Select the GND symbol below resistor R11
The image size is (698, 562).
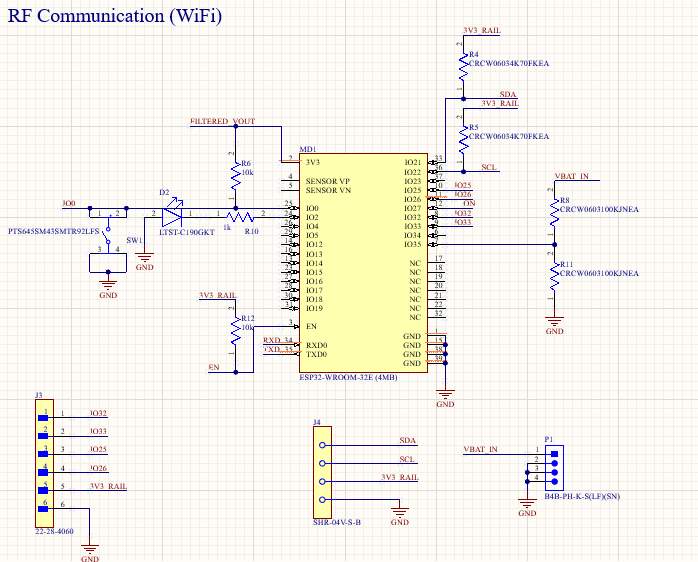pyautogui.click(x=554, y=323)
